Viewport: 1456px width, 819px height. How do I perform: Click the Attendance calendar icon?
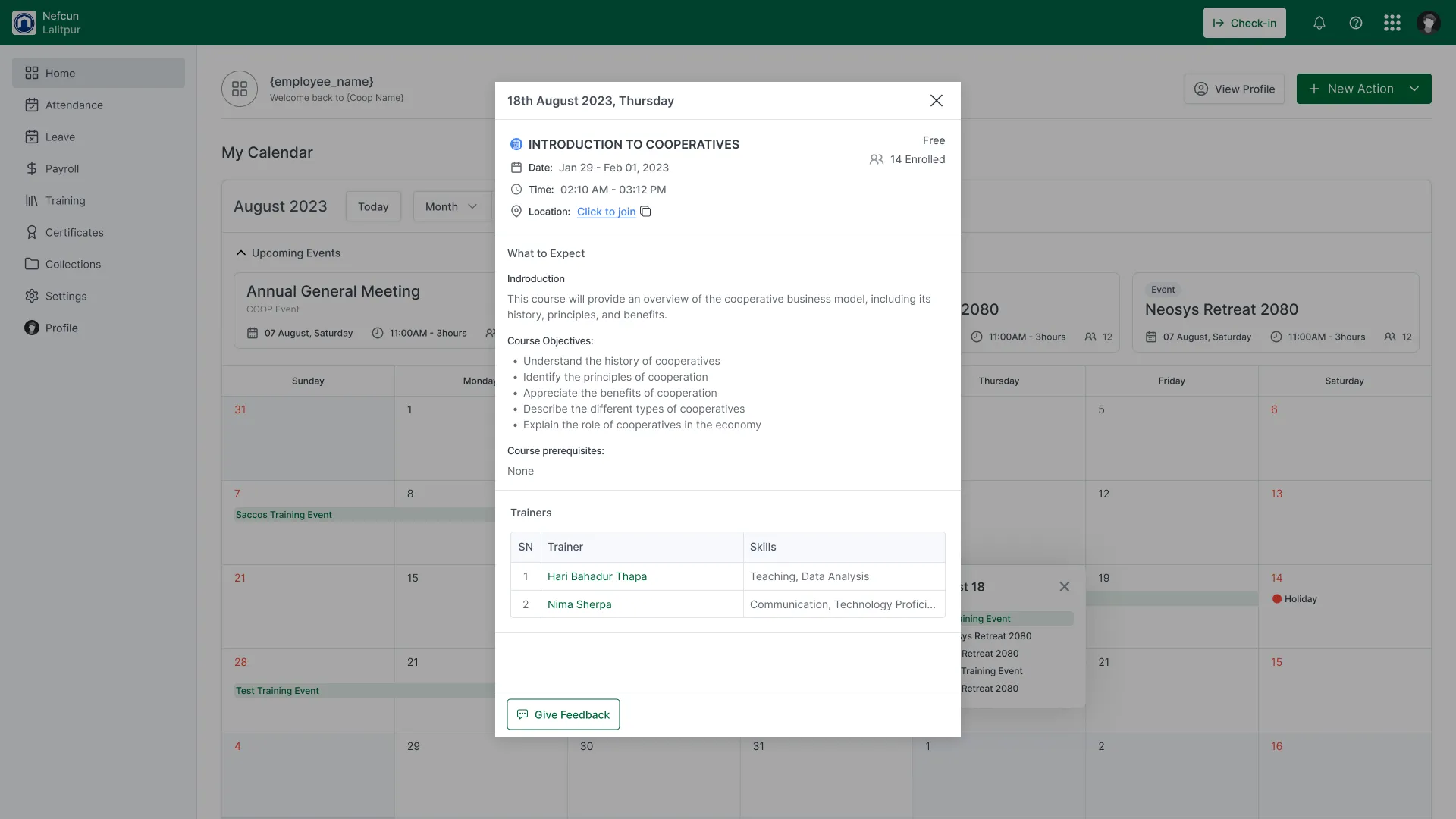pyautogui.click(x=32, y=105)
